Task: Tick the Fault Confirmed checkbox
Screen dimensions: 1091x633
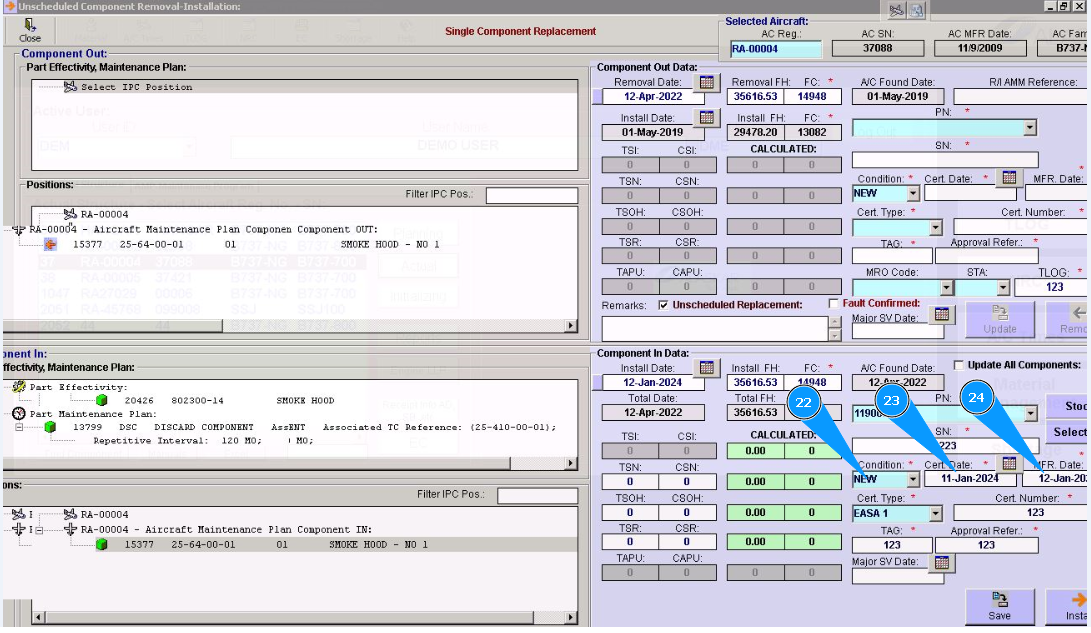Action: coord(834,304)
